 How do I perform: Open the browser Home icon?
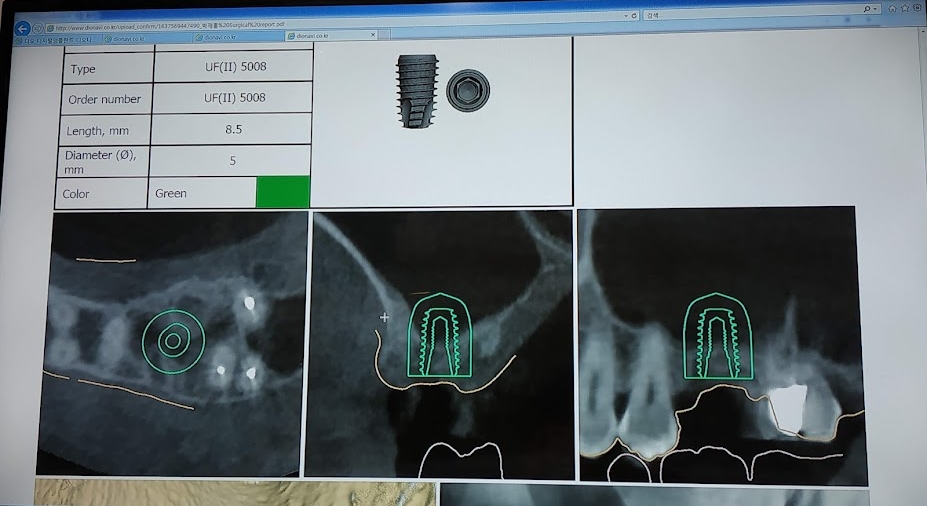click(x=892, y=8)
